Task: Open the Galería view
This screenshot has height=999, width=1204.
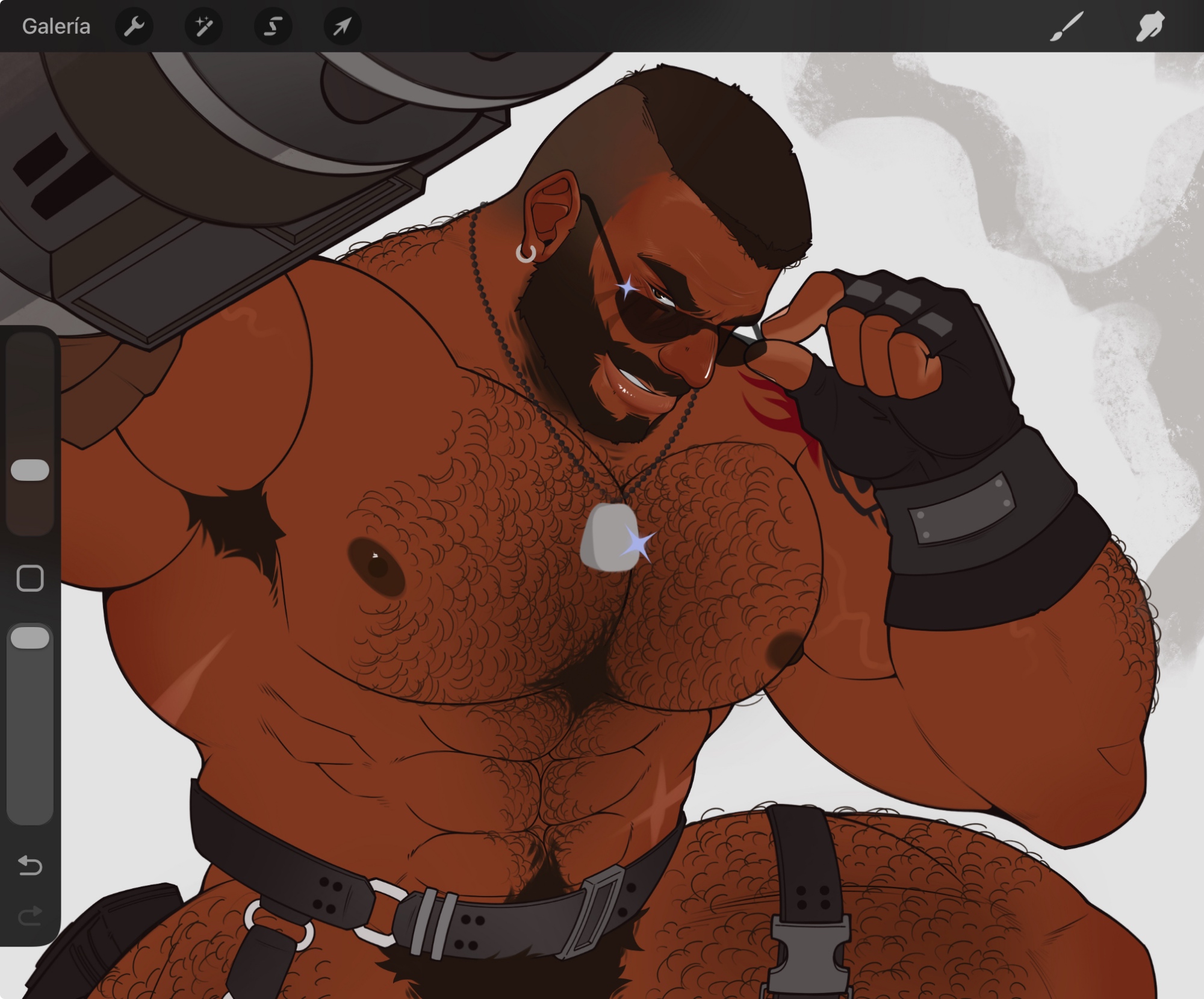Action: click(x=56, y=26)
